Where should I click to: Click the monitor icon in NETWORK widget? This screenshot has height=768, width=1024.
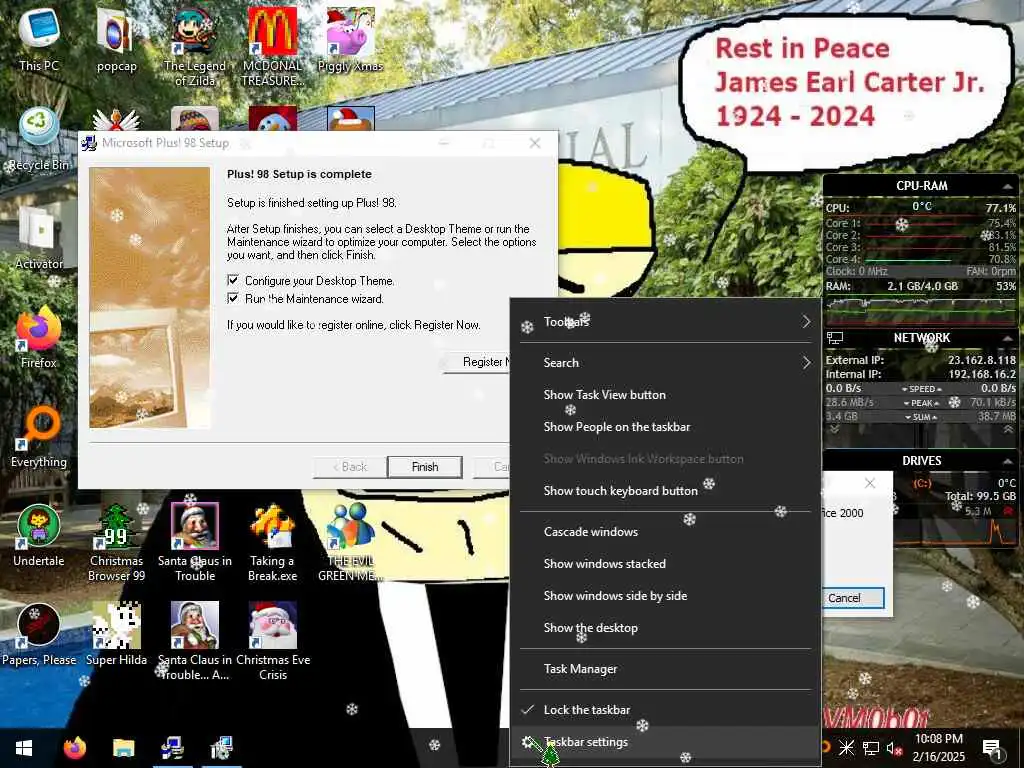tap(835, 338)
